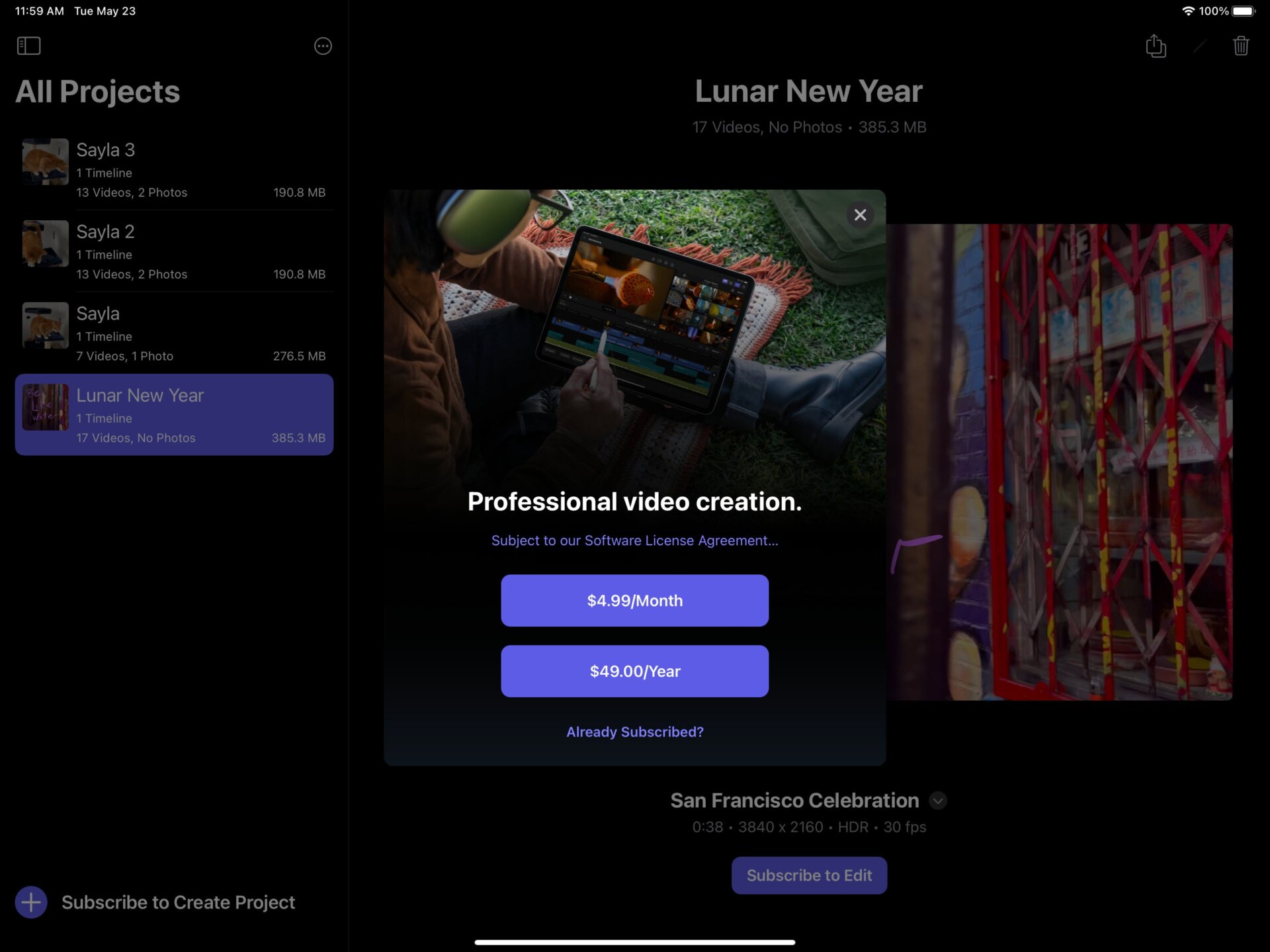Tap the Wi-Fi status icon
This screenshot has height=952, width=1270.
[1188, 11]
